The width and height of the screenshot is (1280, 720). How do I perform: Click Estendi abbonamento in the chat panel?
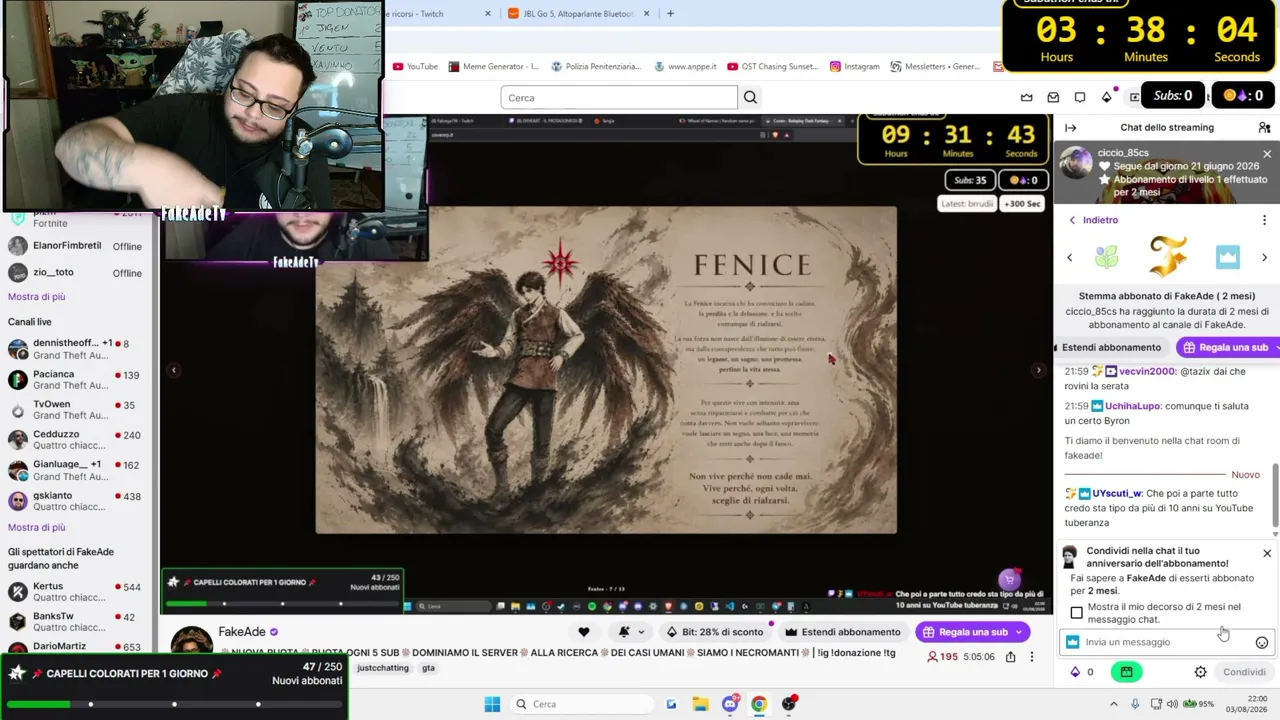(x=1111, y=347)
